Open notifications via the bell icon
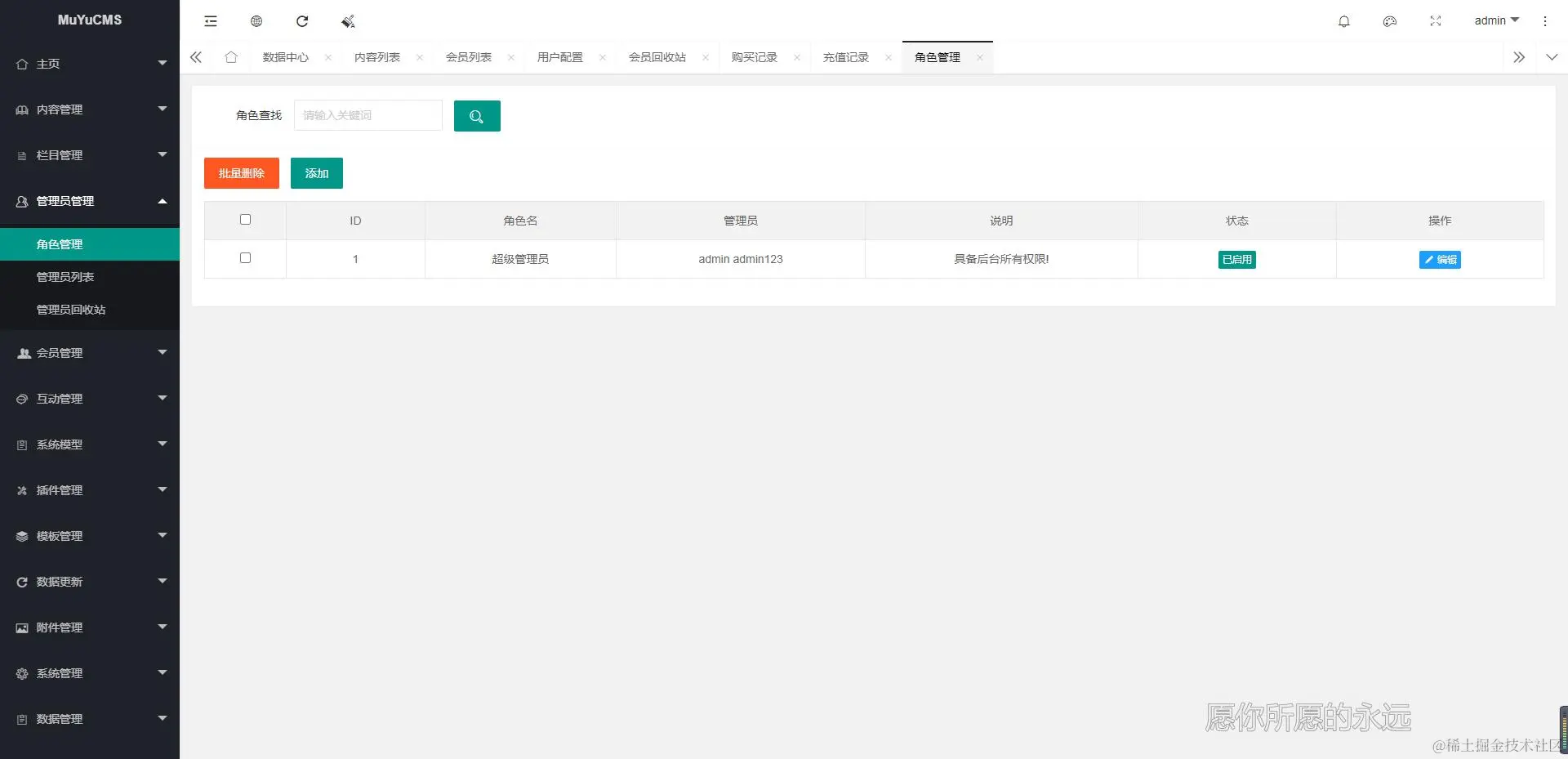Viewport: 1568px width, 759px height. click(1343, 21)
